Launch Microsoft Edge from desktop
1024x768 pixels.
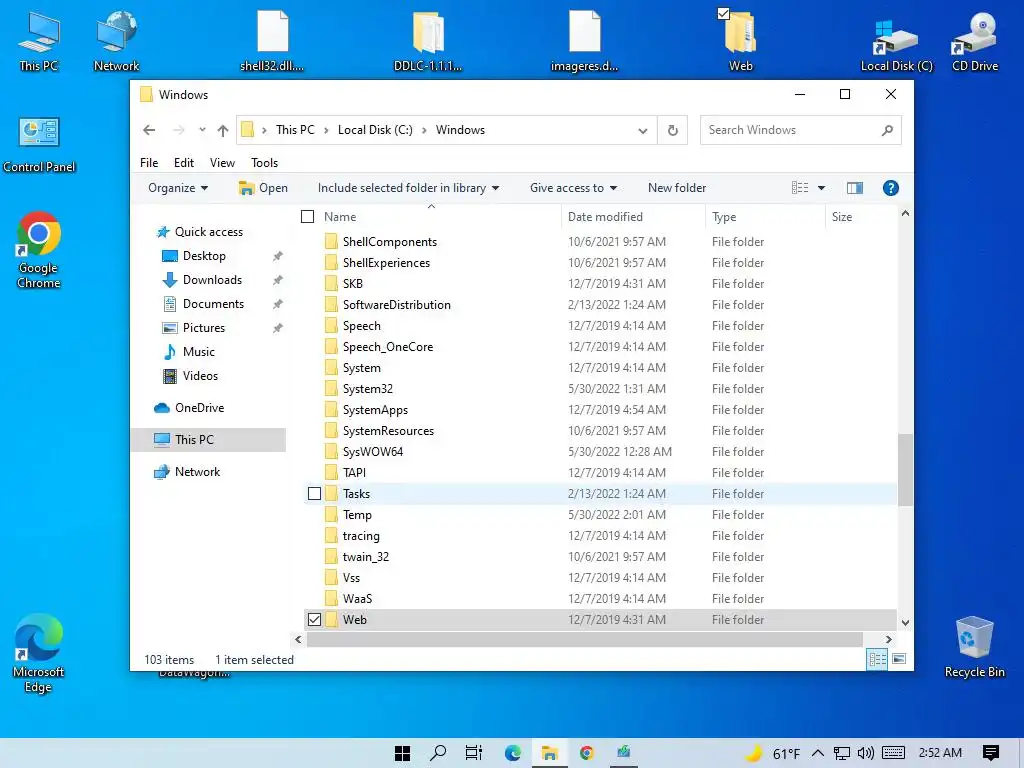tap(39, 654)
